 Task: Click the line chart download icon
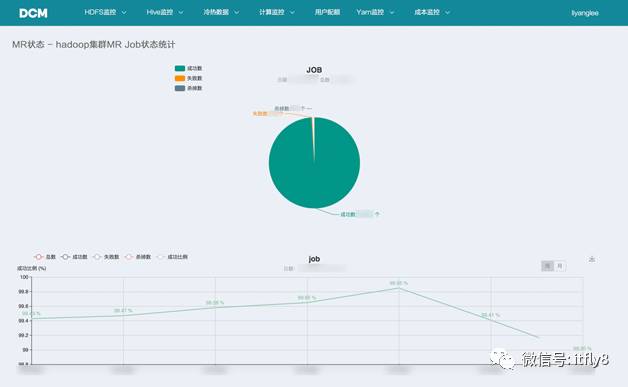point(592,260)
